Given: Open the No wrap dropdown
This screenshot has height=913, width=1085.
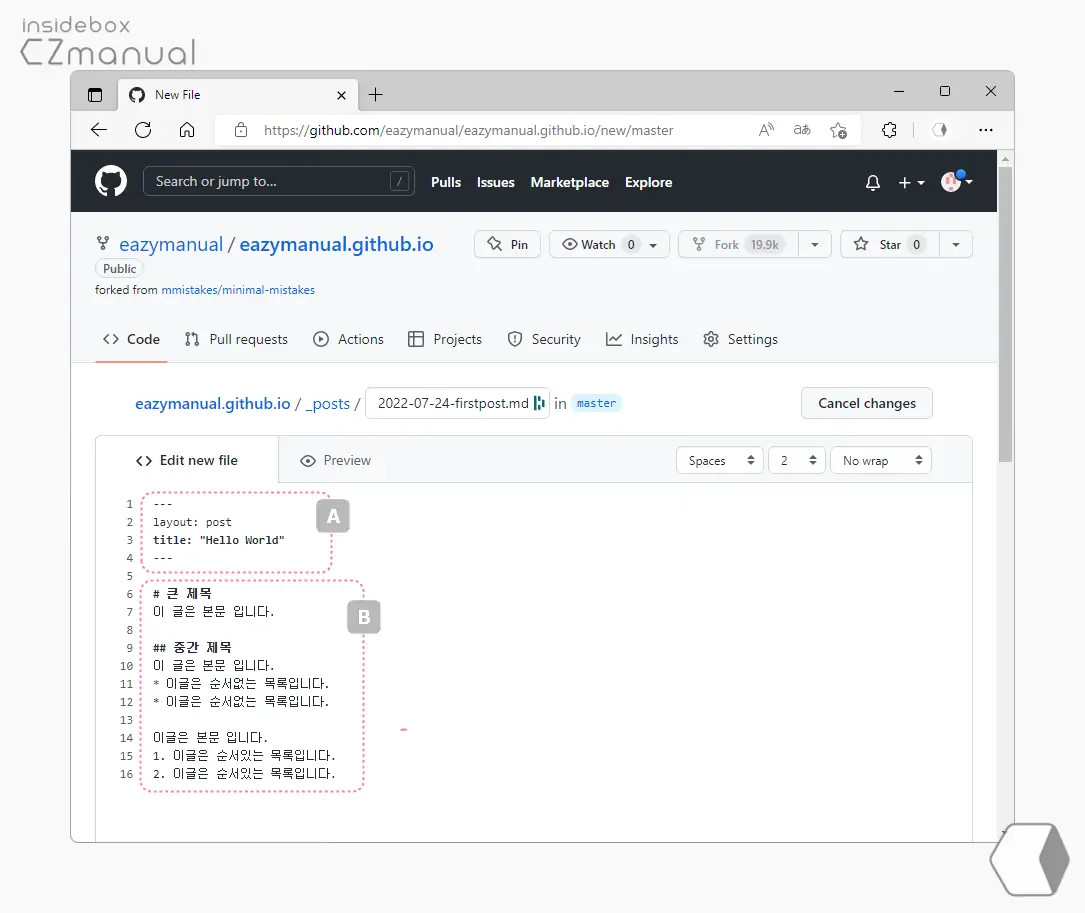Looking at the screenshot, I should click(881, 460).
